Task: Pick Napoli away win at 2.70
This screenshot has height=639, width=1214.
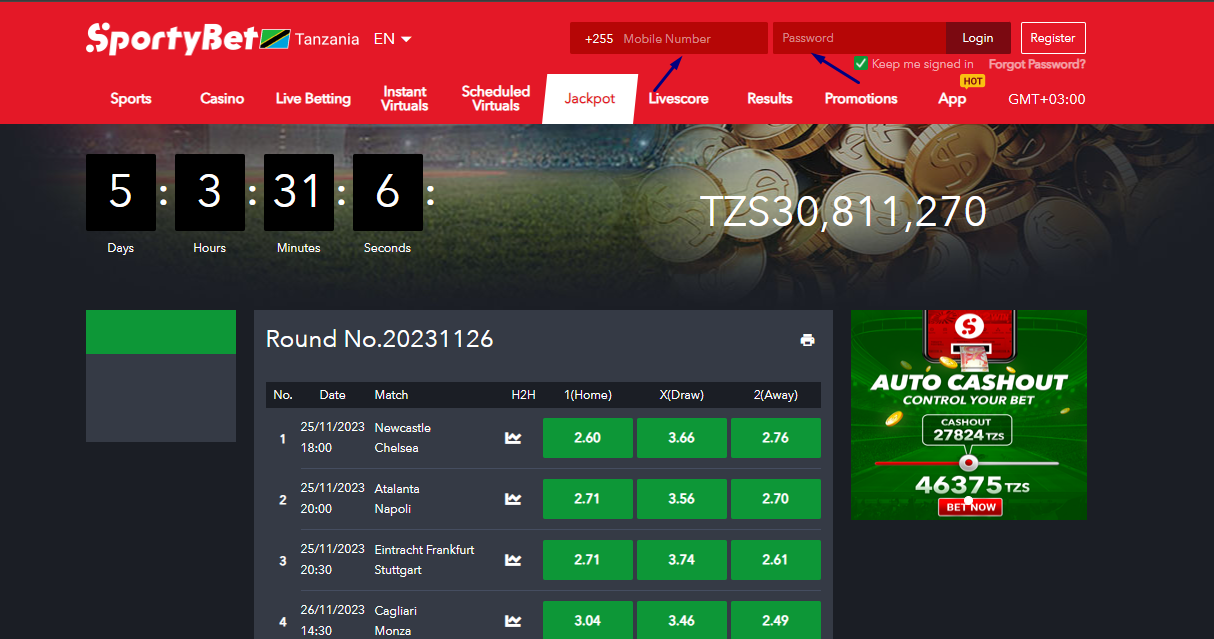Action: click(x=776, y=499)
